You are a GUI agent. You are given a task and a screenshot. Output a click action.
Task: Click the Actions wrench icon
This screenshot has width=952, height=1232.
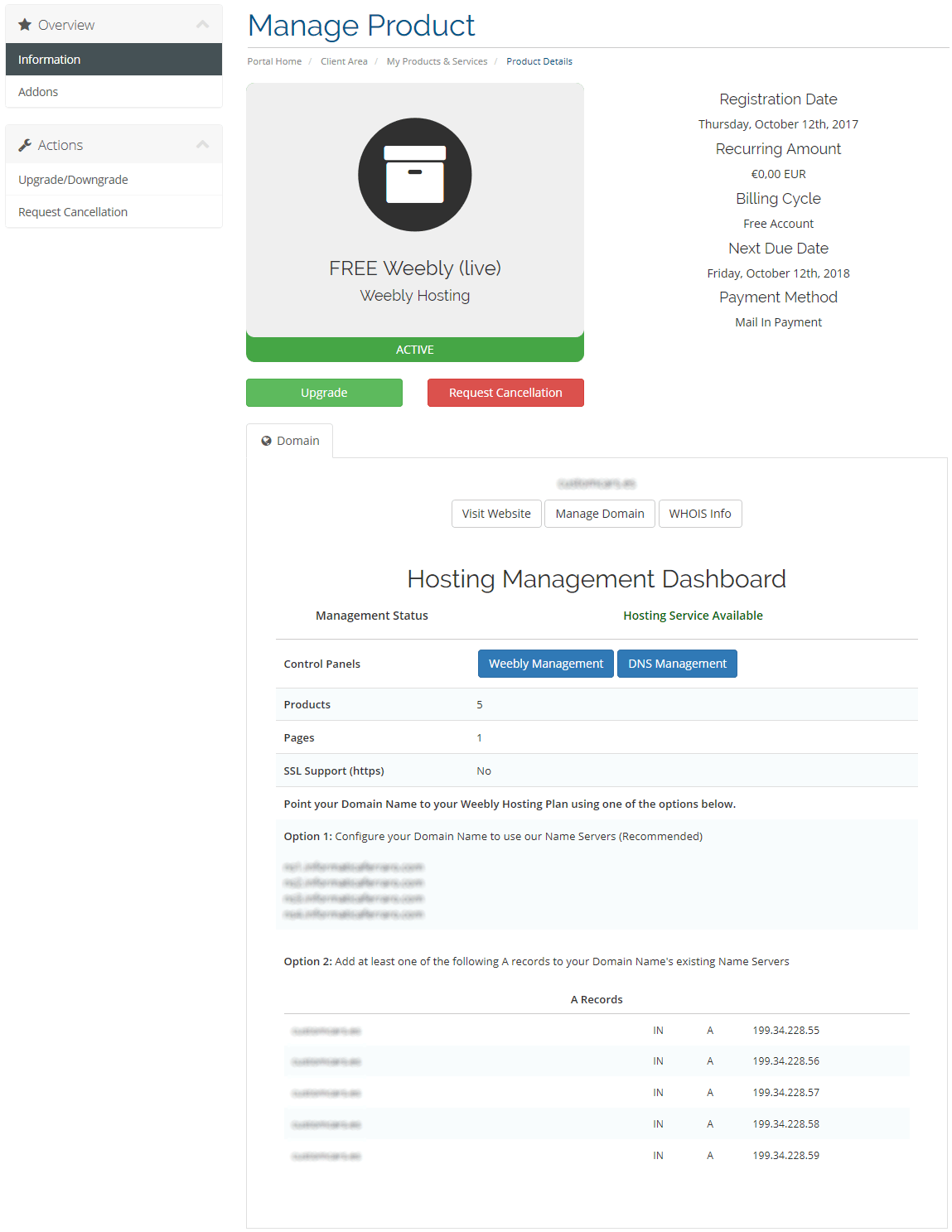click(25, 145)
